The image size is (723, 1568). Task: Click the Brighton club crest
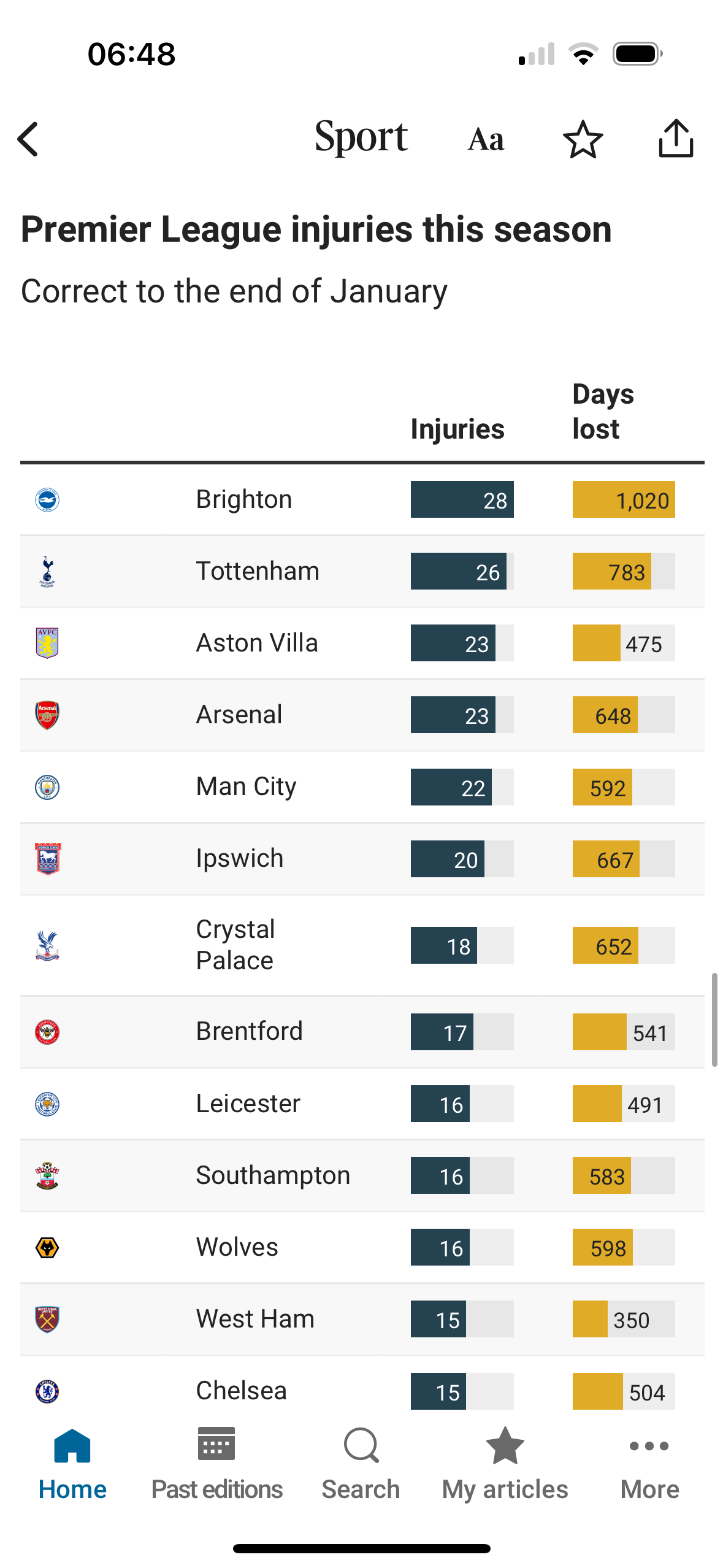47,499
